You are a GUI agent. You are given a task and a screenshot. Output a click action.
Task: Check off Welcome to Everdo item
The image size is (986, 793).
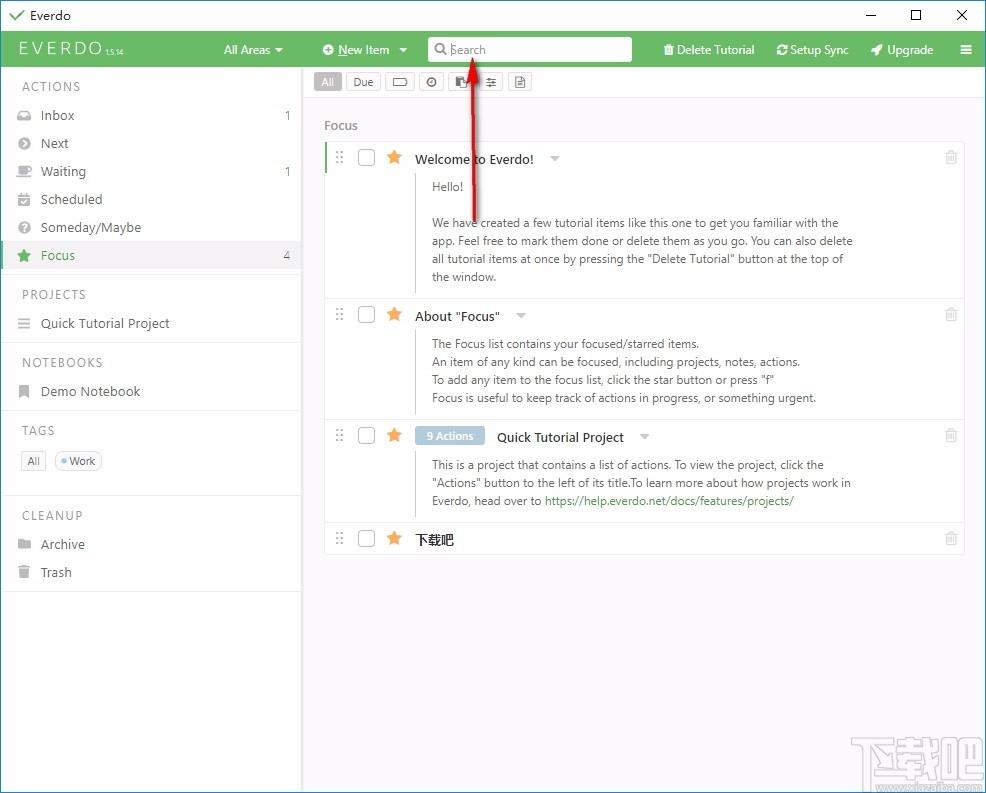pyautogui.click(x=367, y=157)
